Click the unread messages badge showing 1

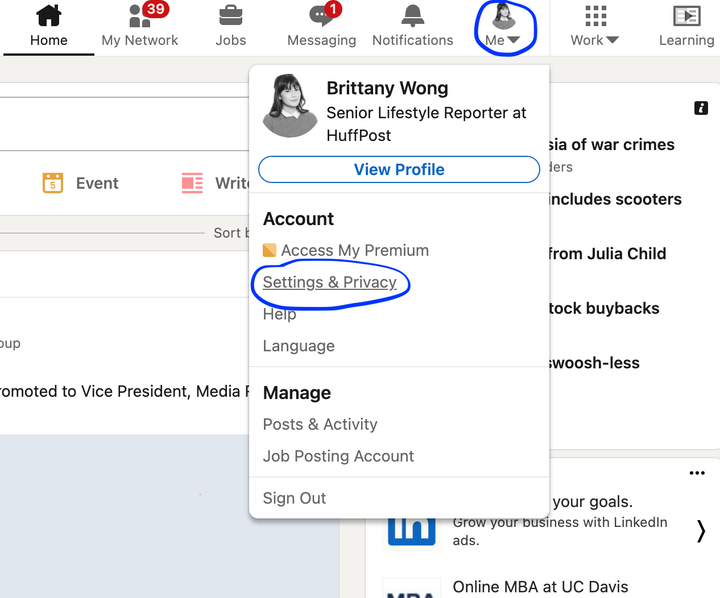[x=333, y=9]
